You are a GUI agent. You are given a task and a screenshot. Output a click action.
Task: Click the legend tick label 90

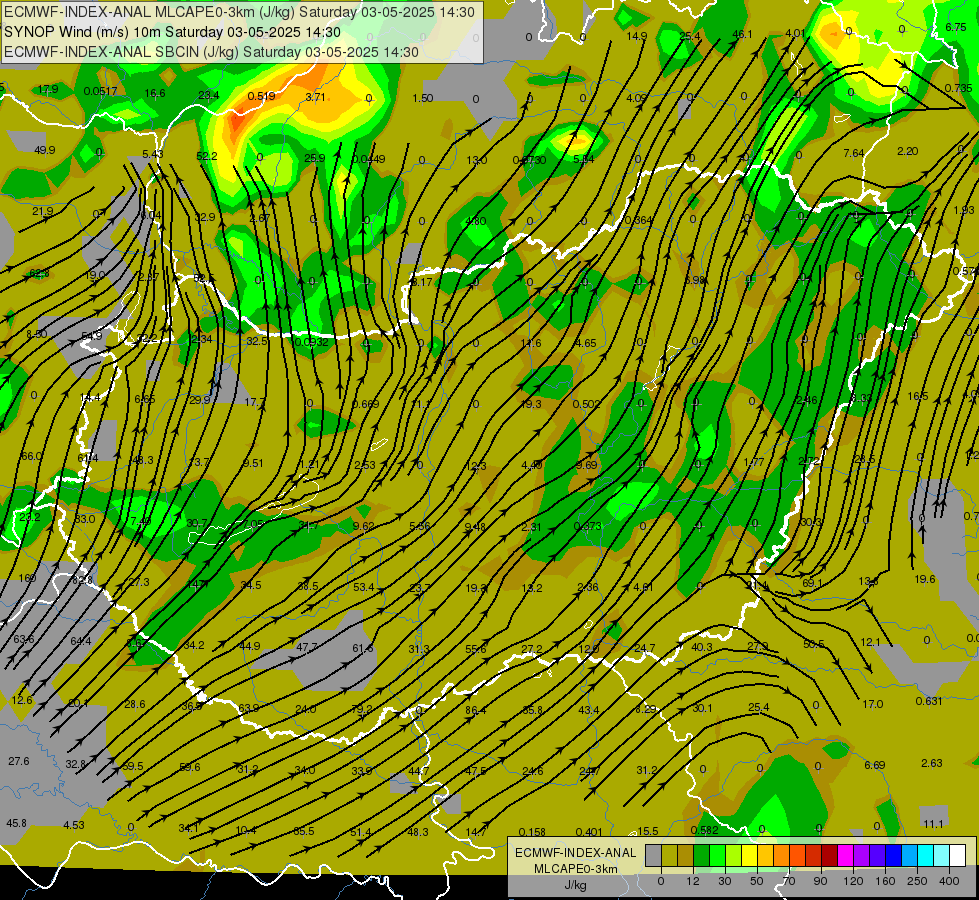(x=820, y=881)
